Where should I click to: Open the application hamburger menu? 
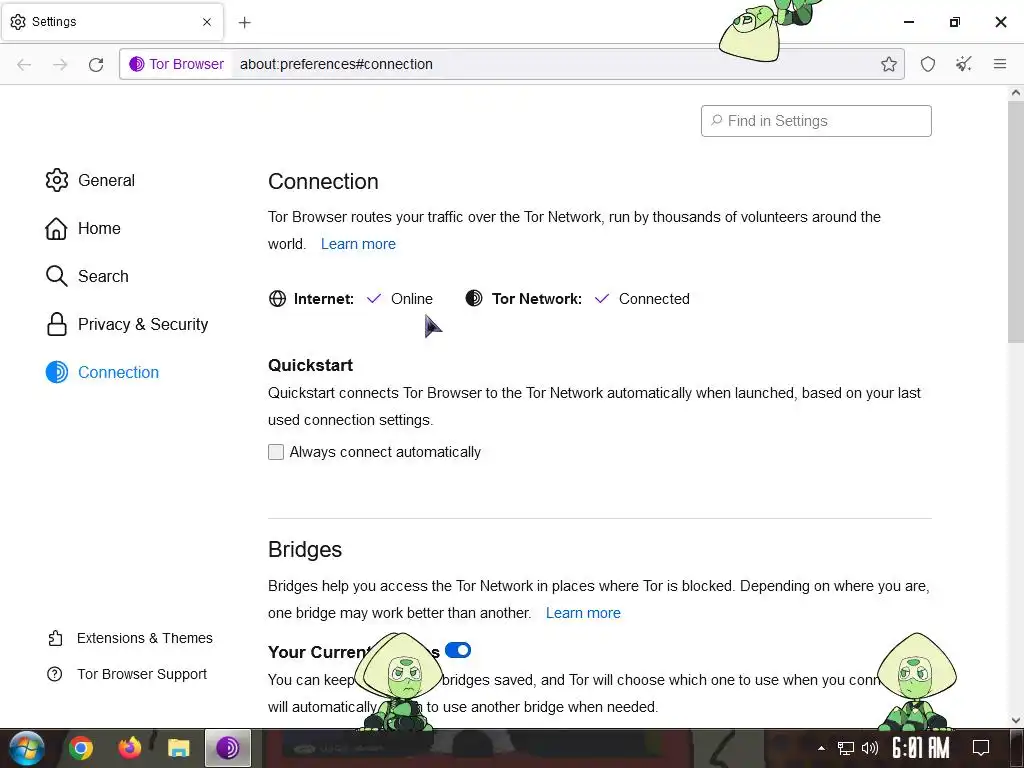(x=999, y=64)
